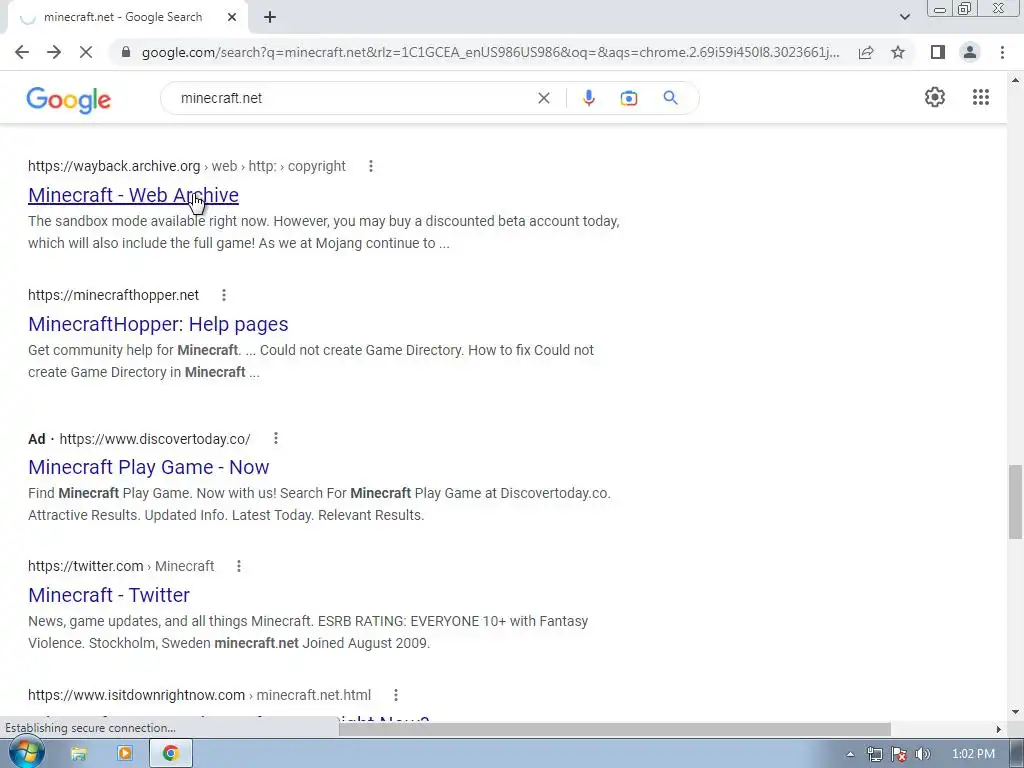This screenshot has width=1024, height=768.
Task: Click the vertical scrollbar thumb
Action: coord(1015,502)
